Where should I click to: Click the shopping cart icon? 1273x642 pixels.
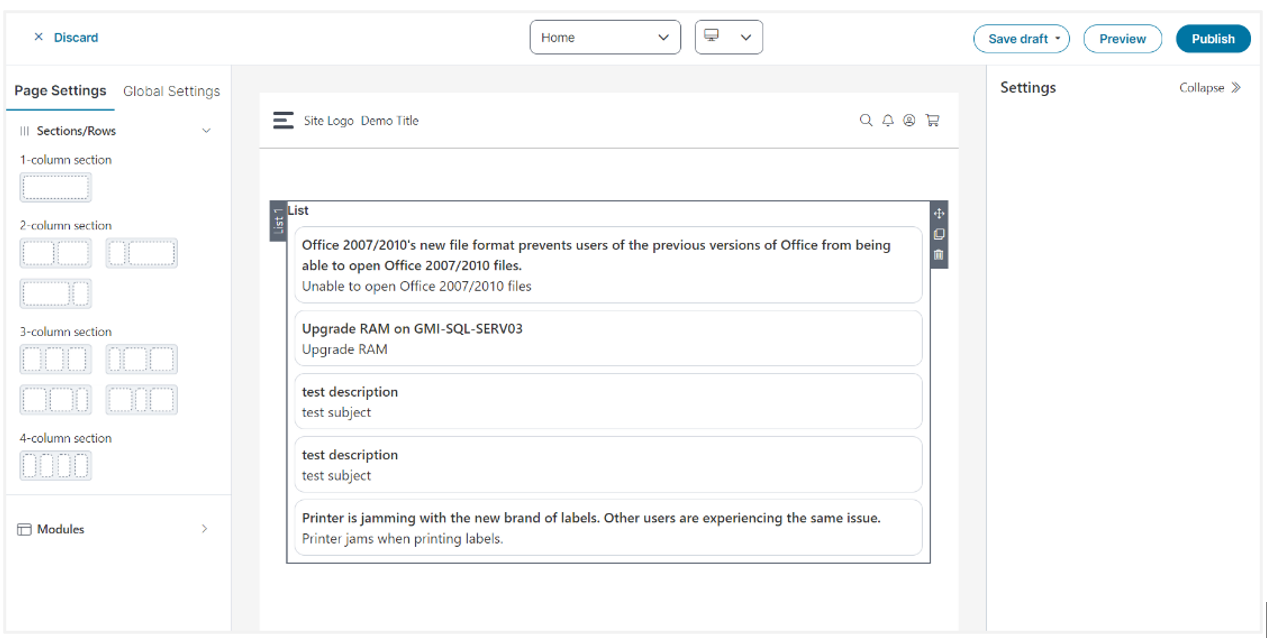(932, 120)
